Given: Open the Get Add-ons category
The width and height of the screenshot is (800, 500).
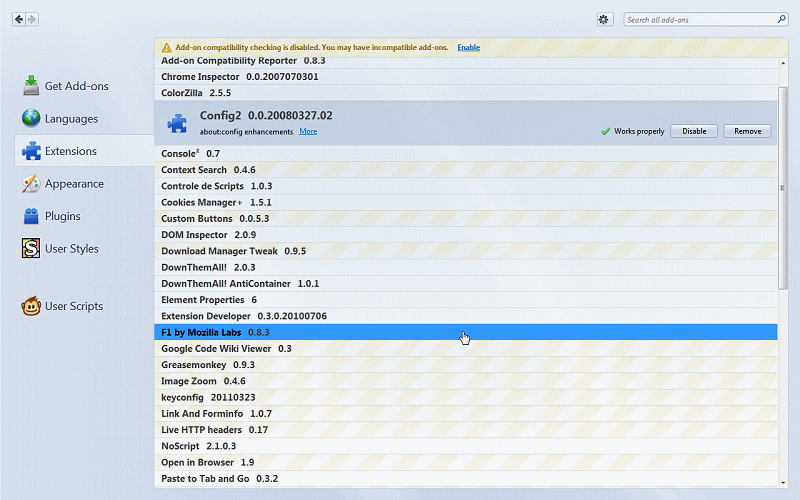Looking at the screenshot, I should coord(84,86).
